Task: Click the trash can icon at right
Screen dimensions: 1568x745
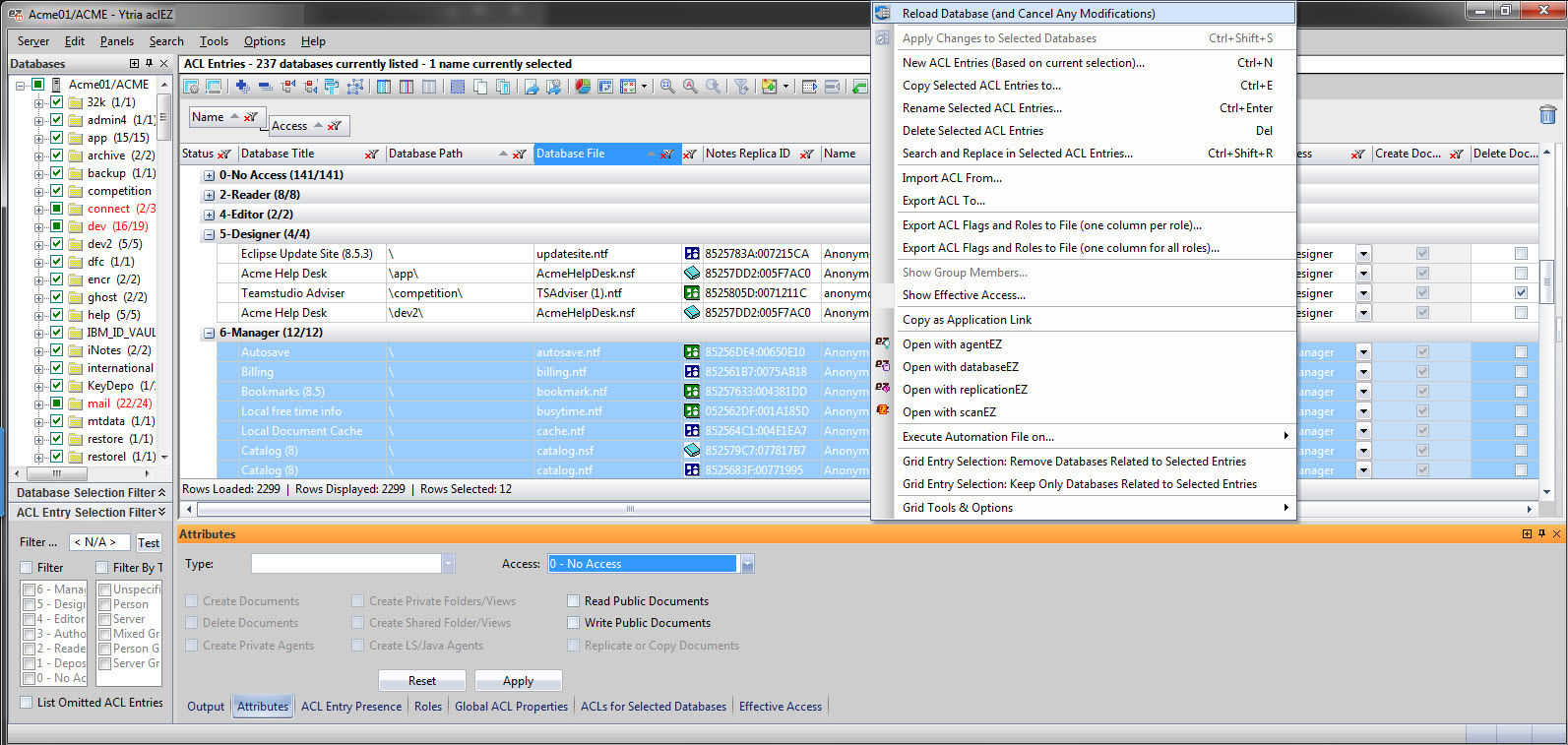Action: click(1547, 115)
